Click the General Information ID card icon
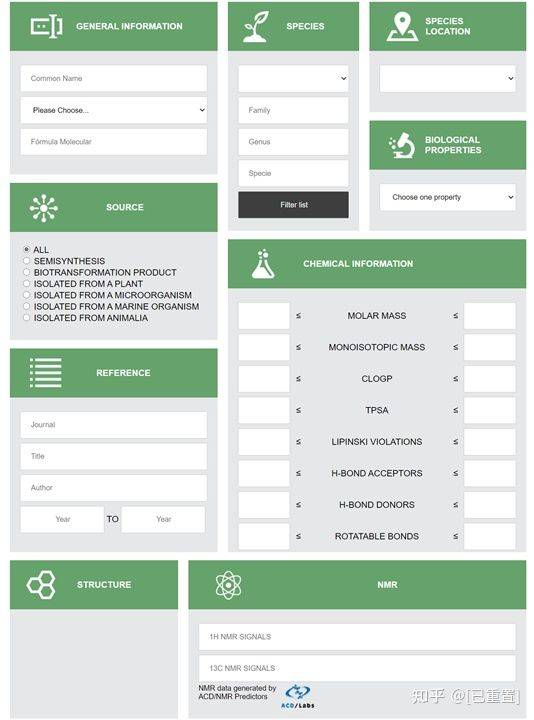Screen dimensions: 534x720 pyautogui.click(x=46, y=26)
